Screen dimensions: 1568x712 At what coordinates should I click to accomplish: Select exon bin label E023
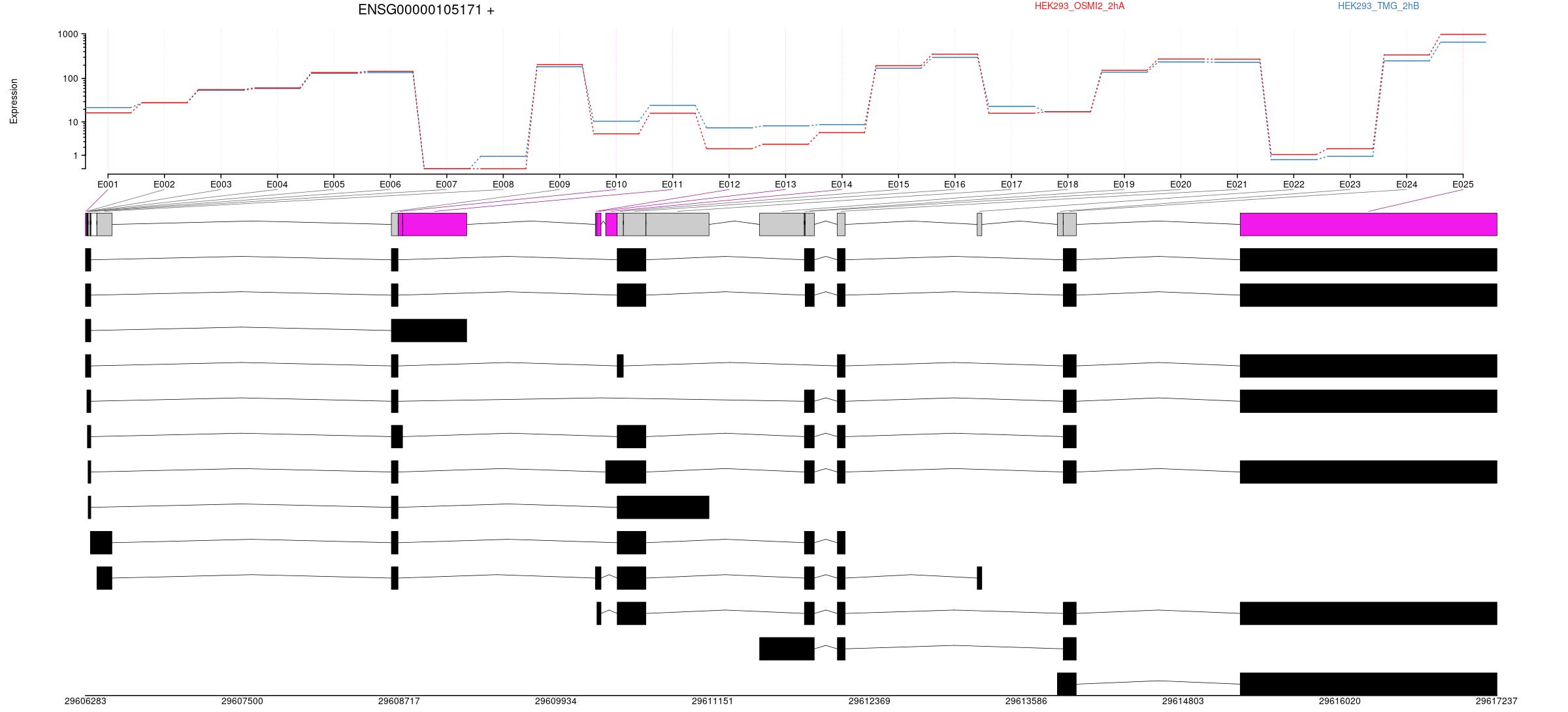(1350, 184)
